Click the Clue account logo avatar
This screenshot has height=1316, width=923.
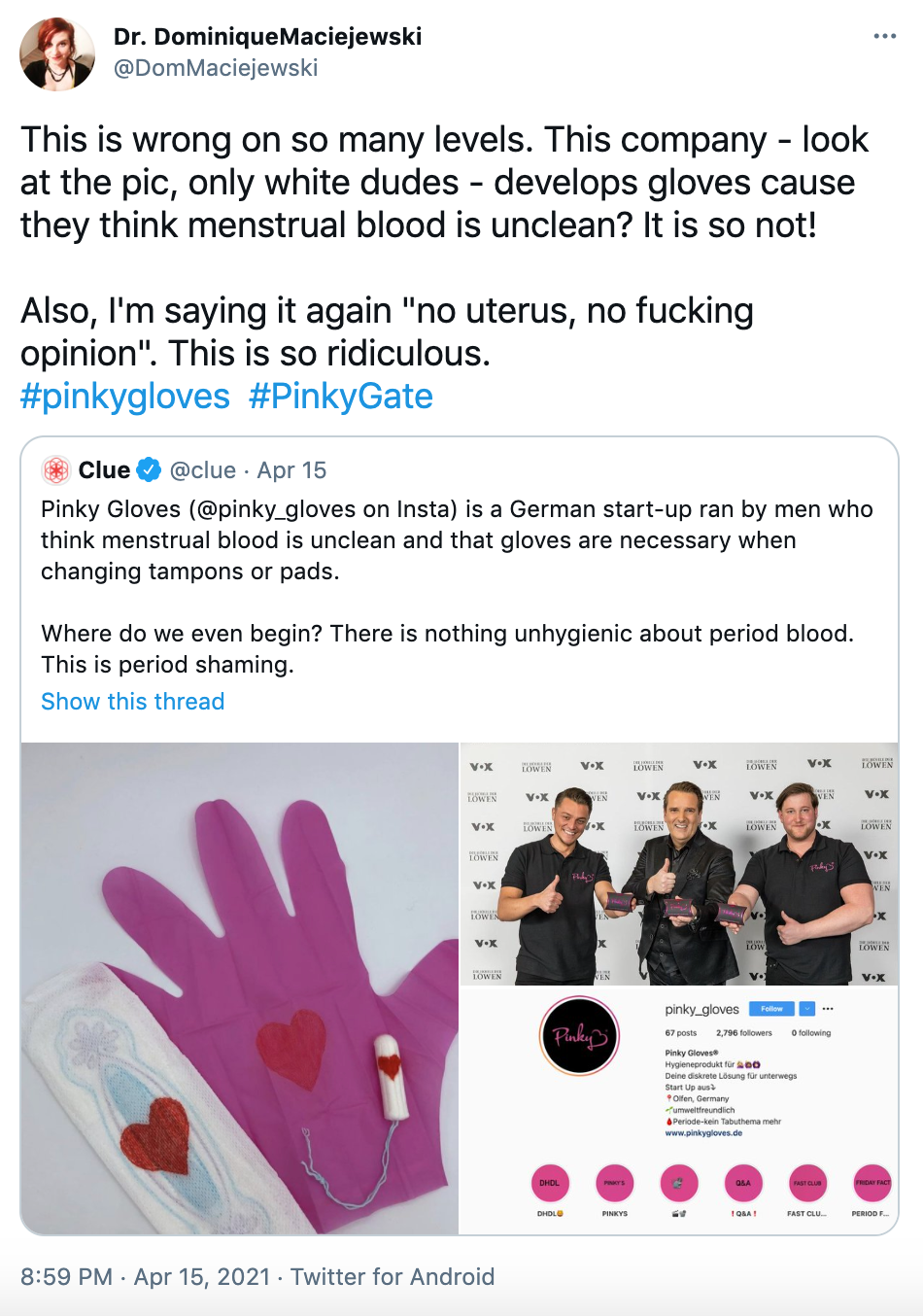(56, 470)
